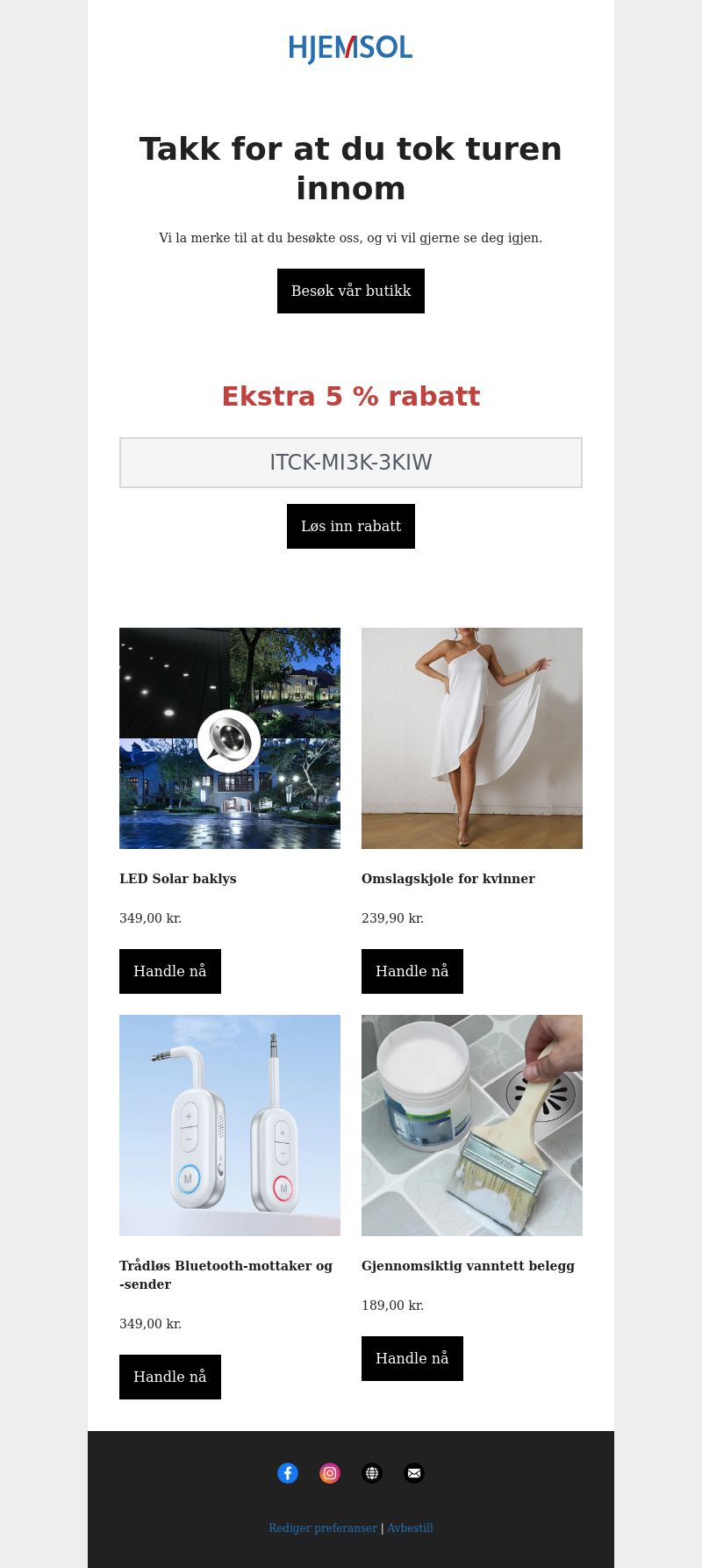Select the ITCK-MI3K-3KIW discount code box
Image resolution: width=702 pixels, height=1568 pixels.
pyautogui.click(x=351, y=463)
